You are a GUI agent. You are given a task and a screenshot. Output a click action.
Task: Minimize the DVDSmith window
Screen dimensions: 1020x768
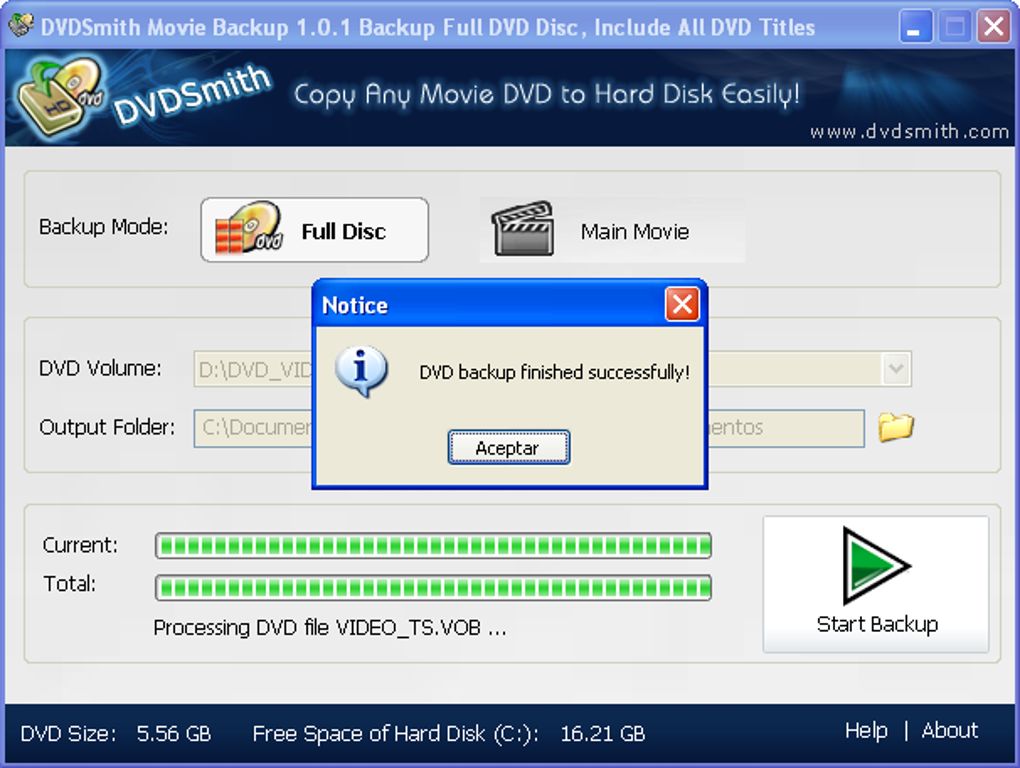915,27
